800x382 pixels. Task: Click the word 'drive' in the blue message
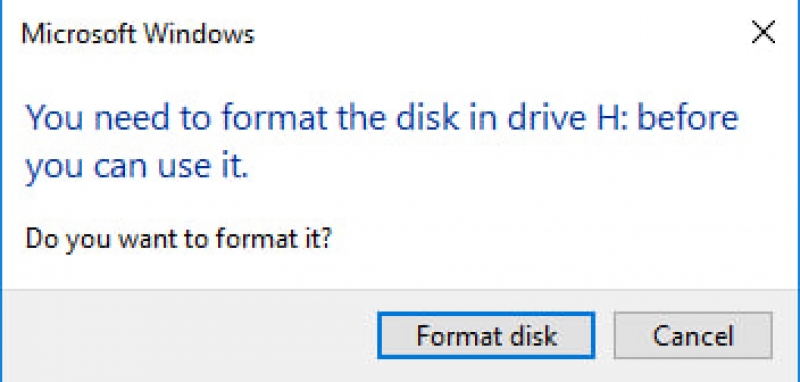(552, 117)
